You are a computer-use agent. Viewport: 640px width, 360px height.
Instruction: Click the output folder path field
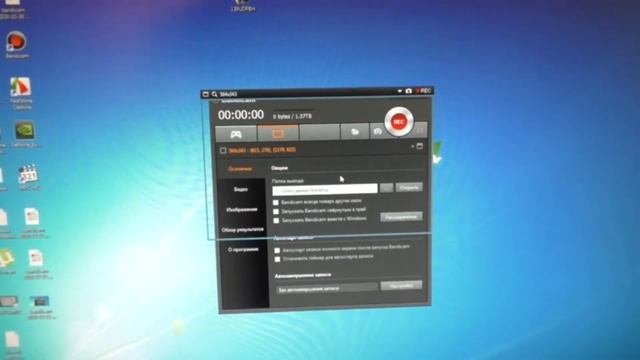[325, 189]
